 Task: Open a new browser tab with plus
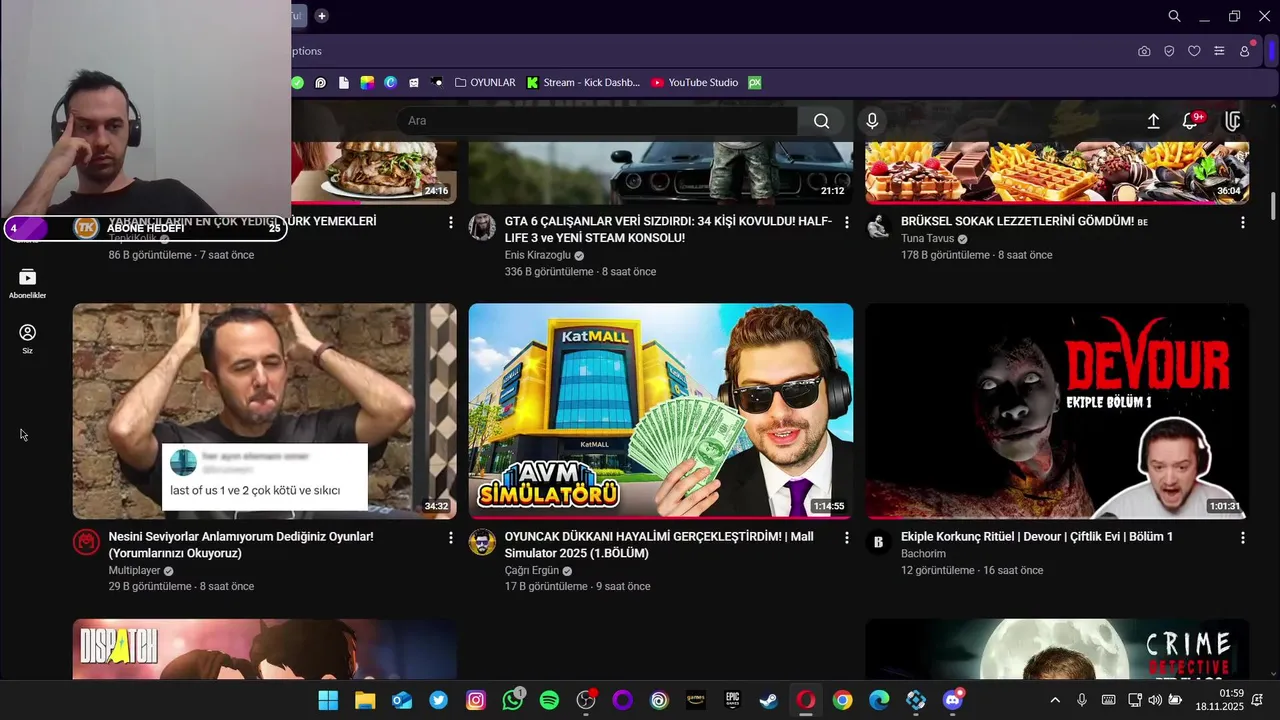tap(321, 16)
